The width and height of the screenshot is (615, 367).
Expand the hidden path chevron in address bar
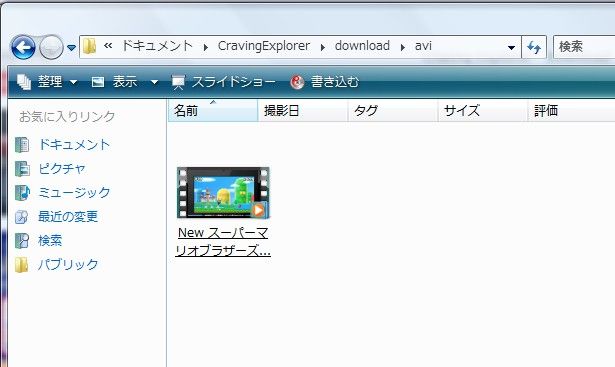[x=108, y=46]
